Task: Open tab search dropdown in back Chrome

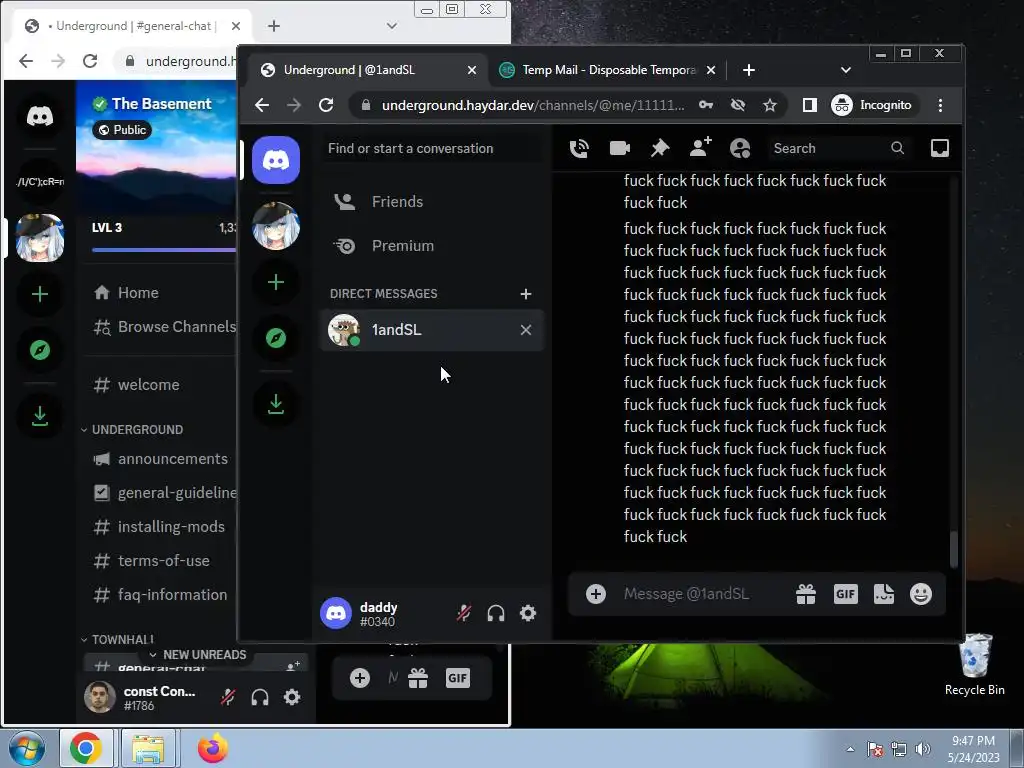Action: point(391,26)
